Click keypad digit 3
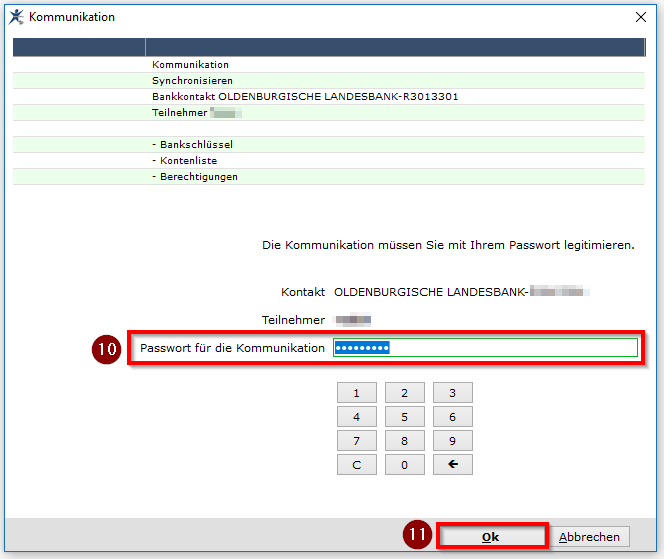Image resolution: width=664 pixels, height=559 pixels. pos(452,393)
